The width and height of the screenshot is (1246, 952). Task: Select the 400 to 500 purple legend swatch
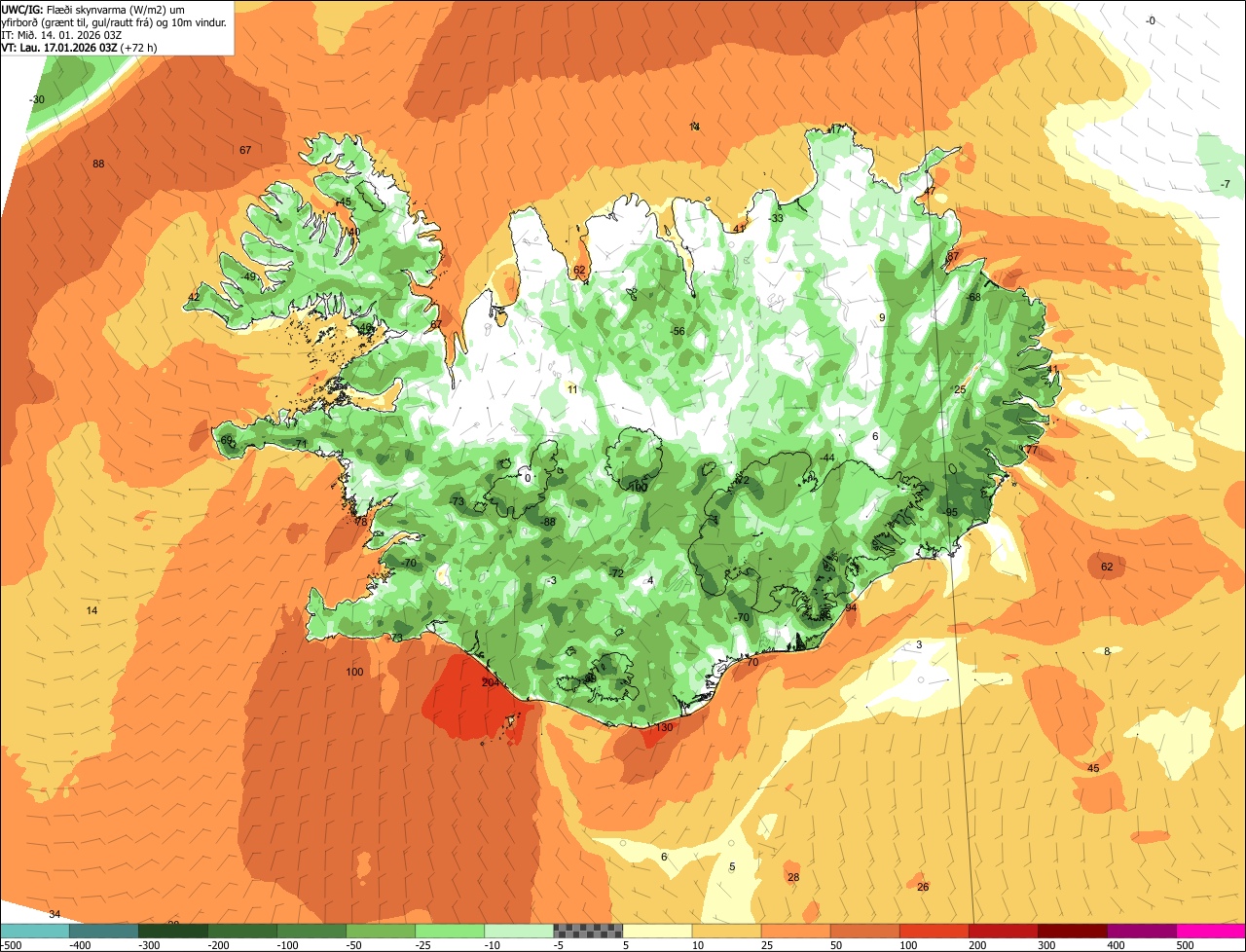(1141, 930)
